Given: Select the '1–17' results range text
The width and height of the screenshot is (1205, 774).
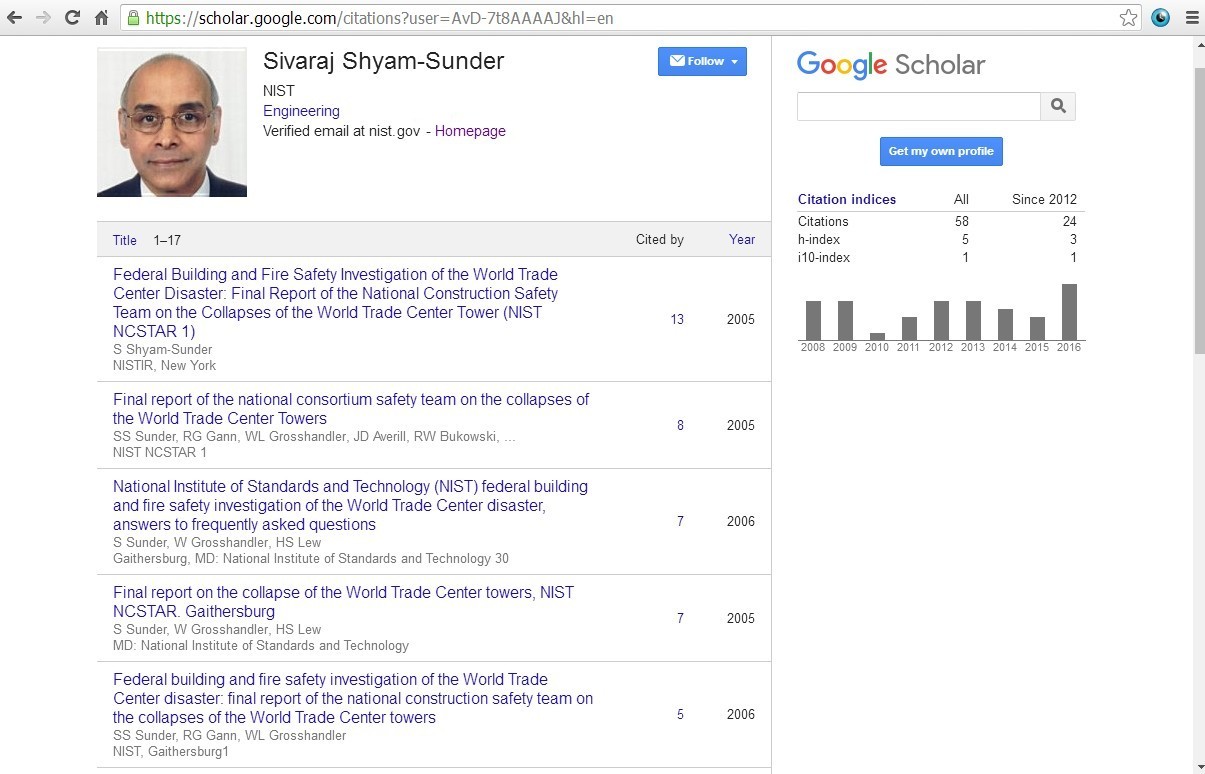Looking at the screenshot, I should [167, 240].
